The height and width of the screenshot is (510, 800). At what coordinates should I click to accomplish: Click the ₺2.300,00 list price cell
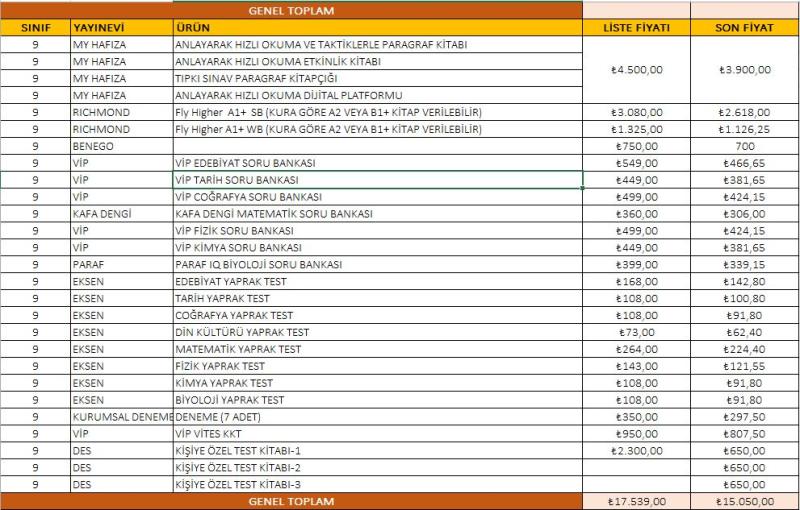pyautogui.click(x=636, y=451)
